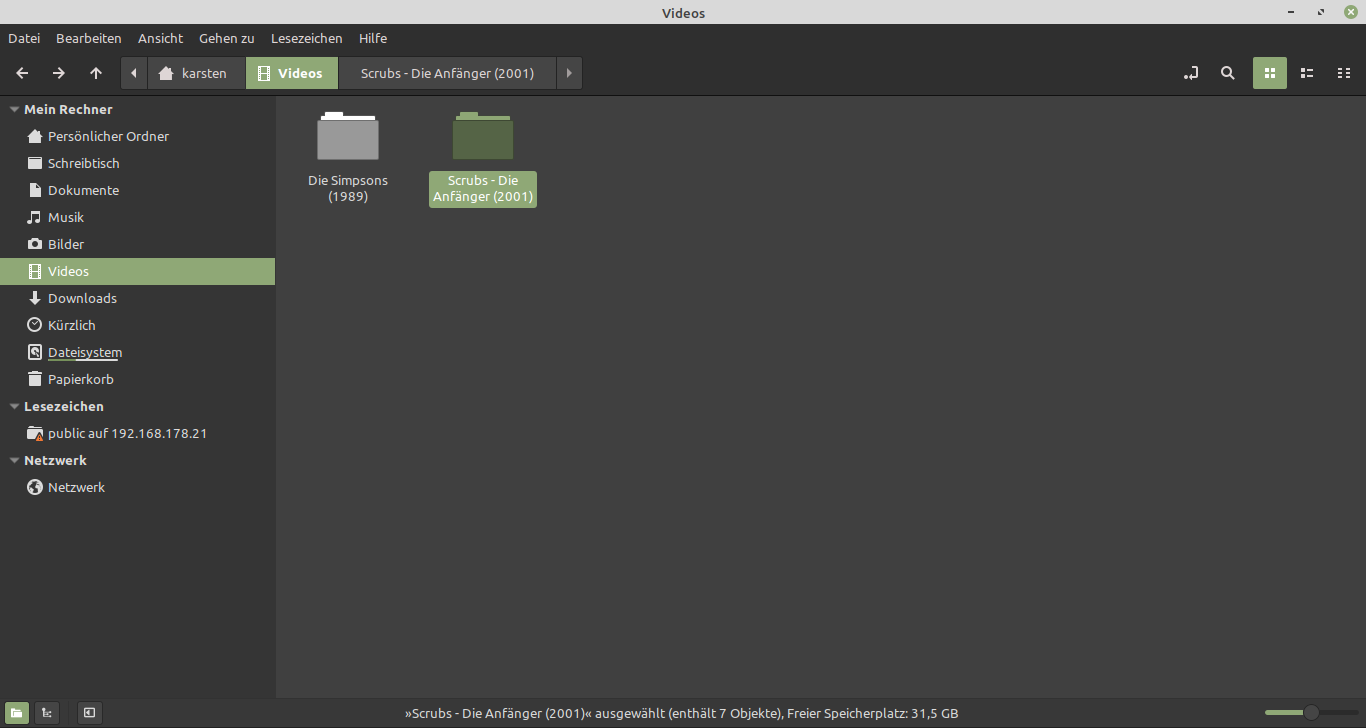
Task: Open the Hilfe menu
Action: pyautogui.click(x=373, y=38)
